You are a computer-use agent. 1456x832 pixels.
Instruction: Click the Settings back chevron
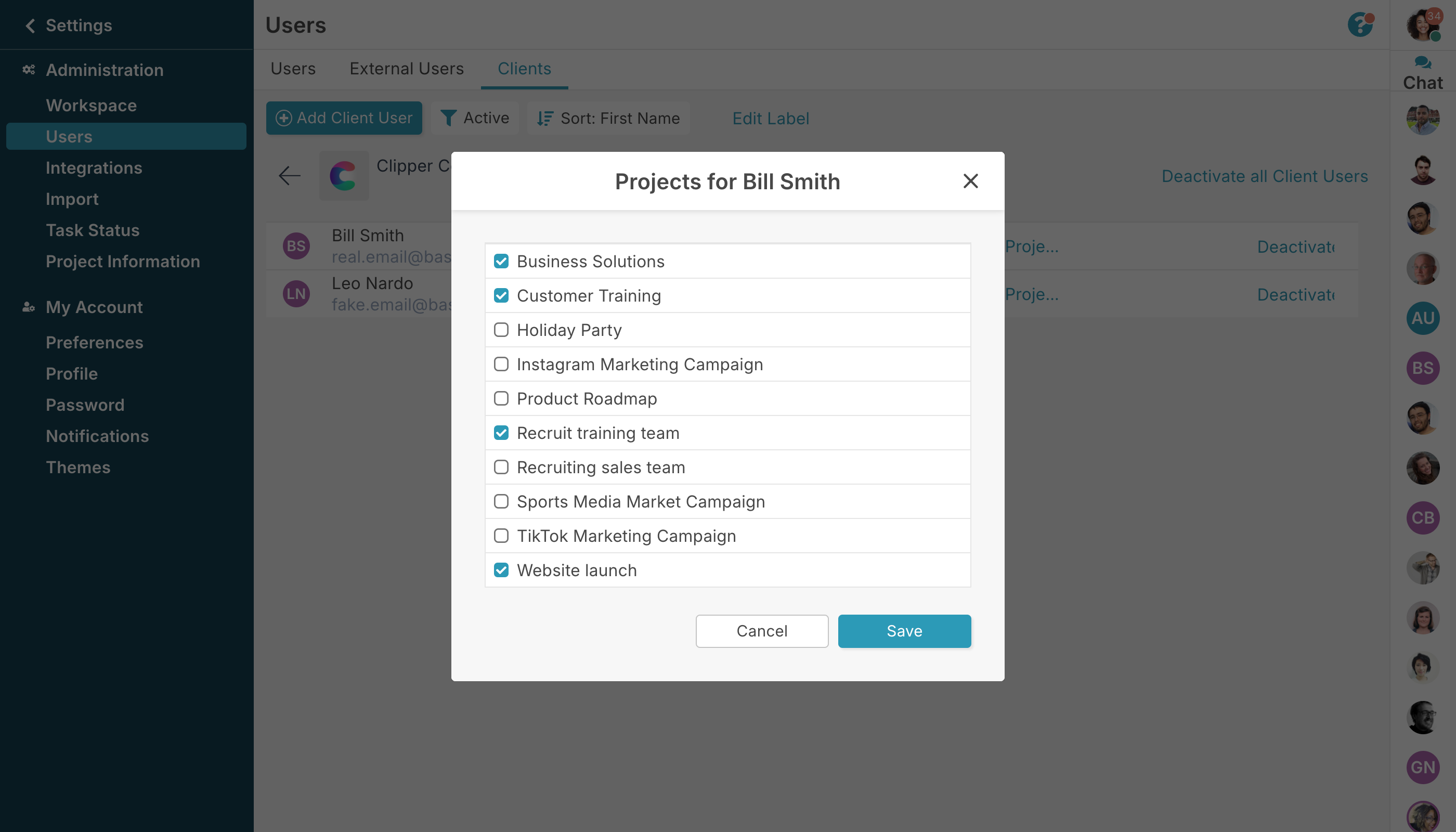pyautogui.click(x=30, y=25)
